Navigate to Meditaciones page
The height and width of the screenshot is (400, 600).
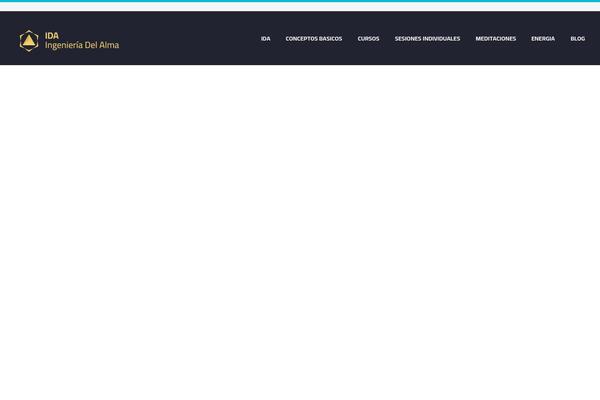496,39
